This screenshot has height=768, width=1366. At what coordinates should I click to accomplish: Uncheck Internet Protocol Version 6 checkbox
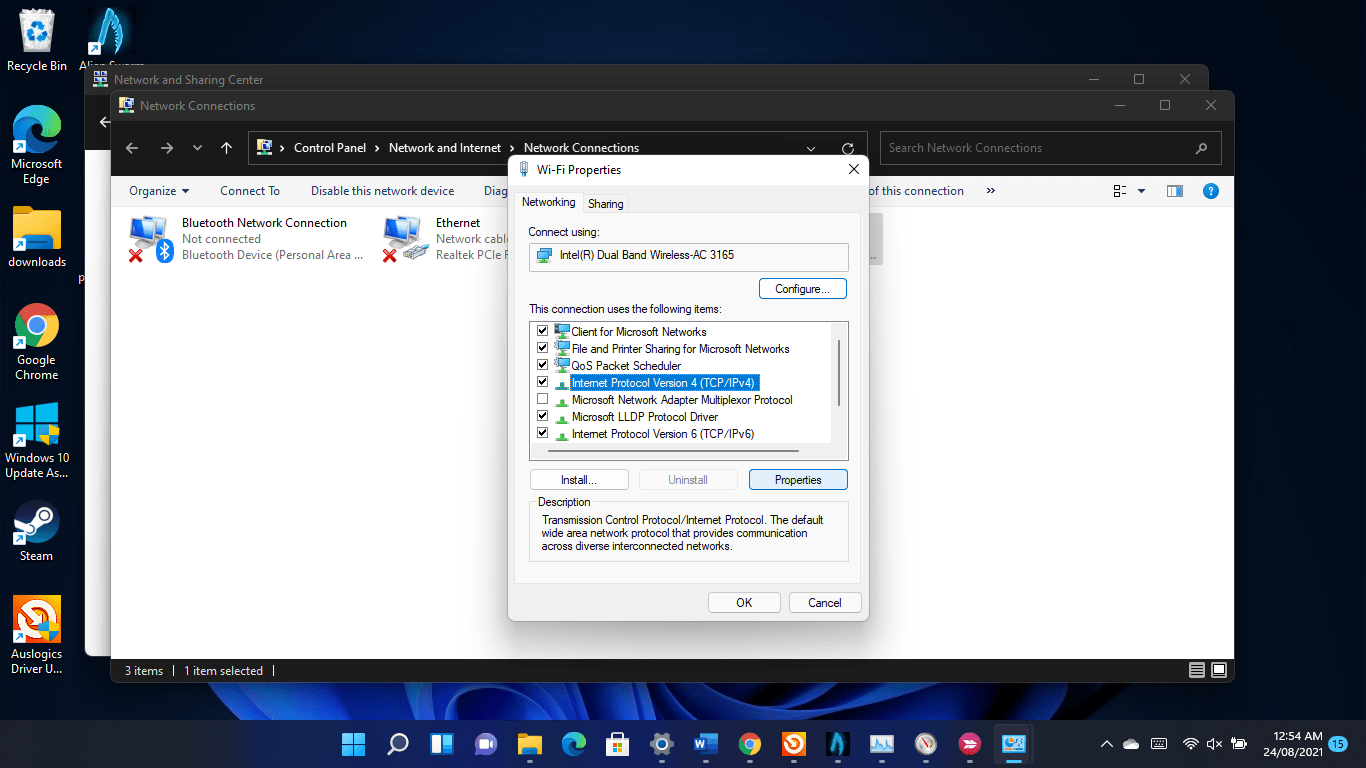pyautogui.click(x=543, y=434)
